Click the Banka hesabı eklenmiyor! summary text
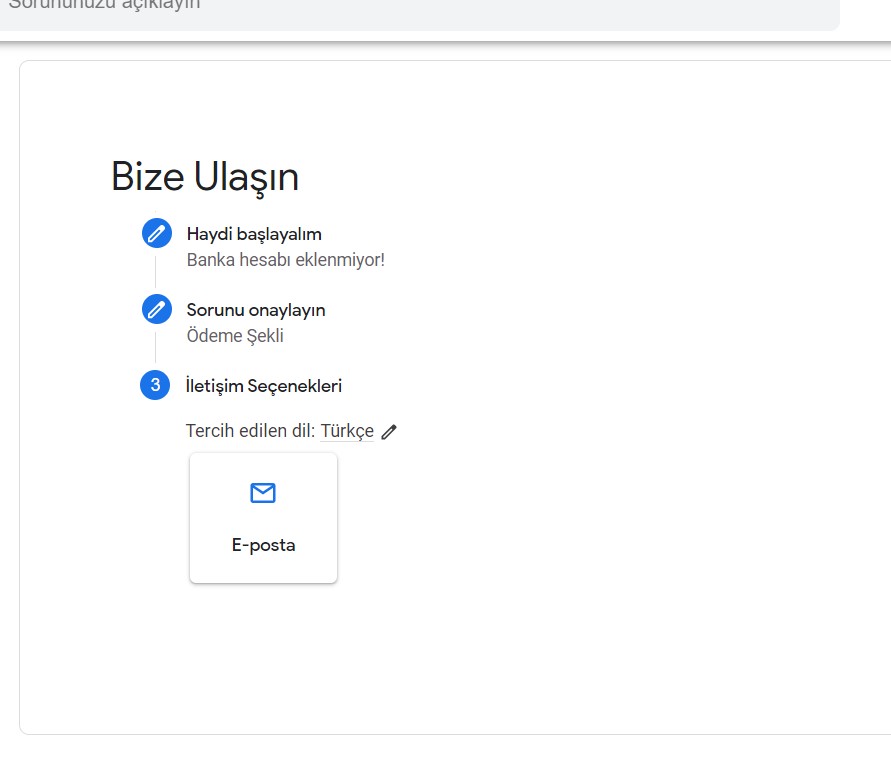This screenshot has height=768, width=891. coord(286,260)
